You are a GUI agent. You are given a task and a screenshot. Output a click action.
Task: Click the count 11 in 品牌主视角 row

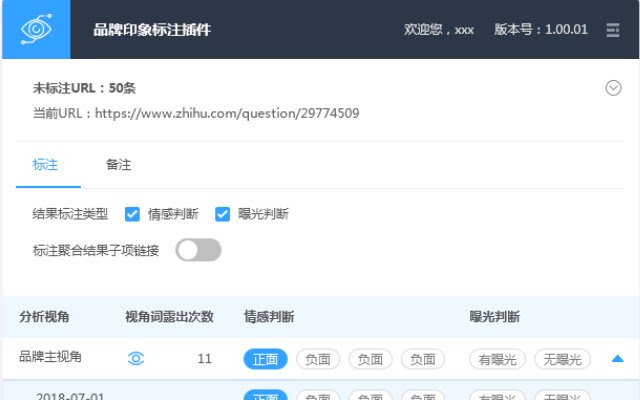tap(204, 359)
